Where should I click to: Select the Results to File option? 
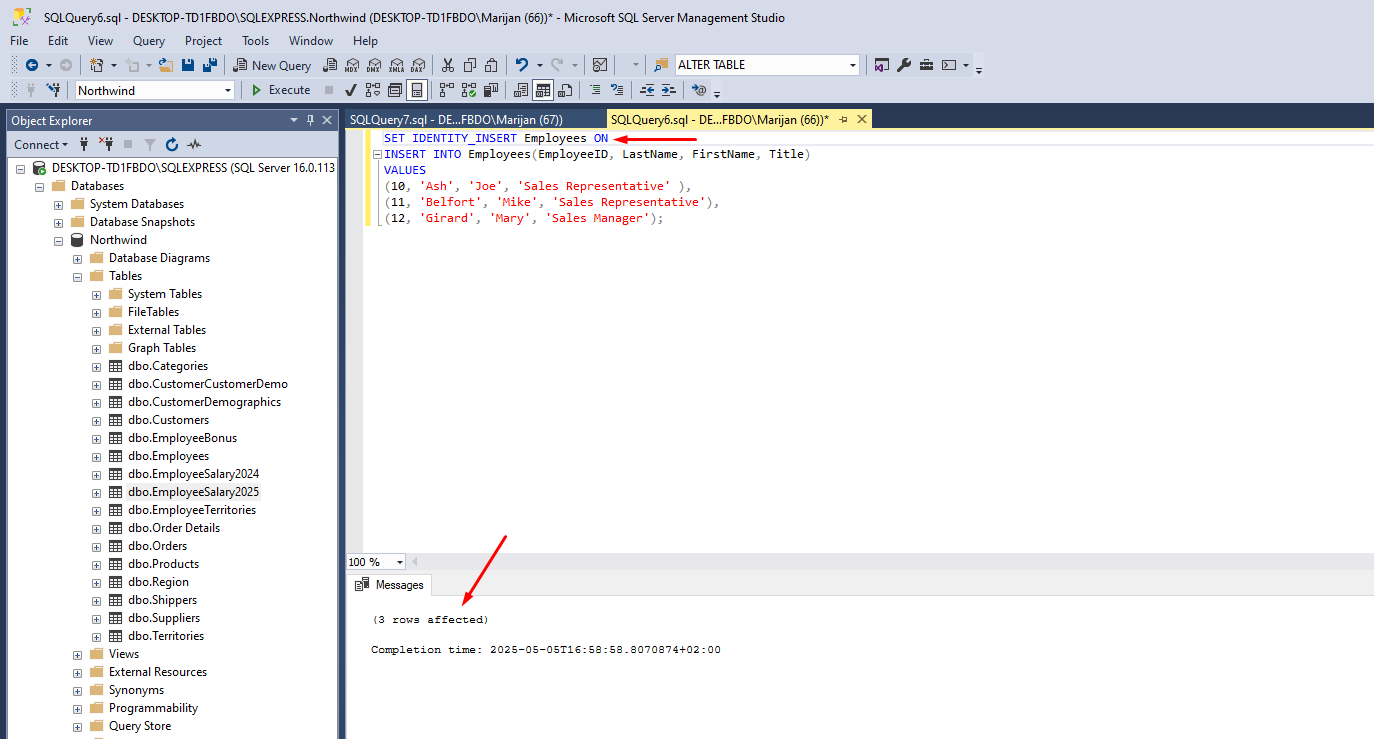click(565, 90)
